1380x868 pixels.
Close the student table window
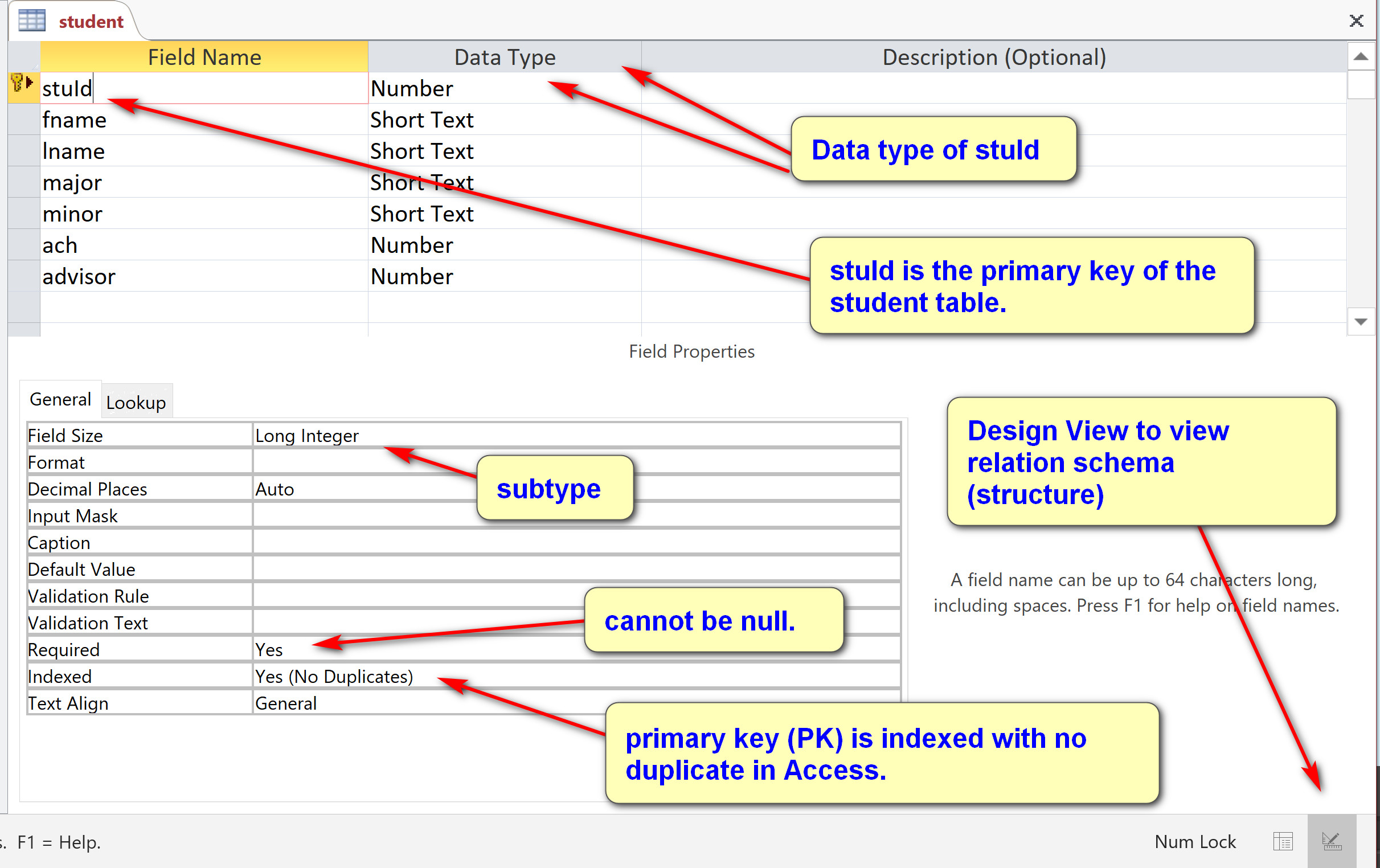tap(1356, 21)
